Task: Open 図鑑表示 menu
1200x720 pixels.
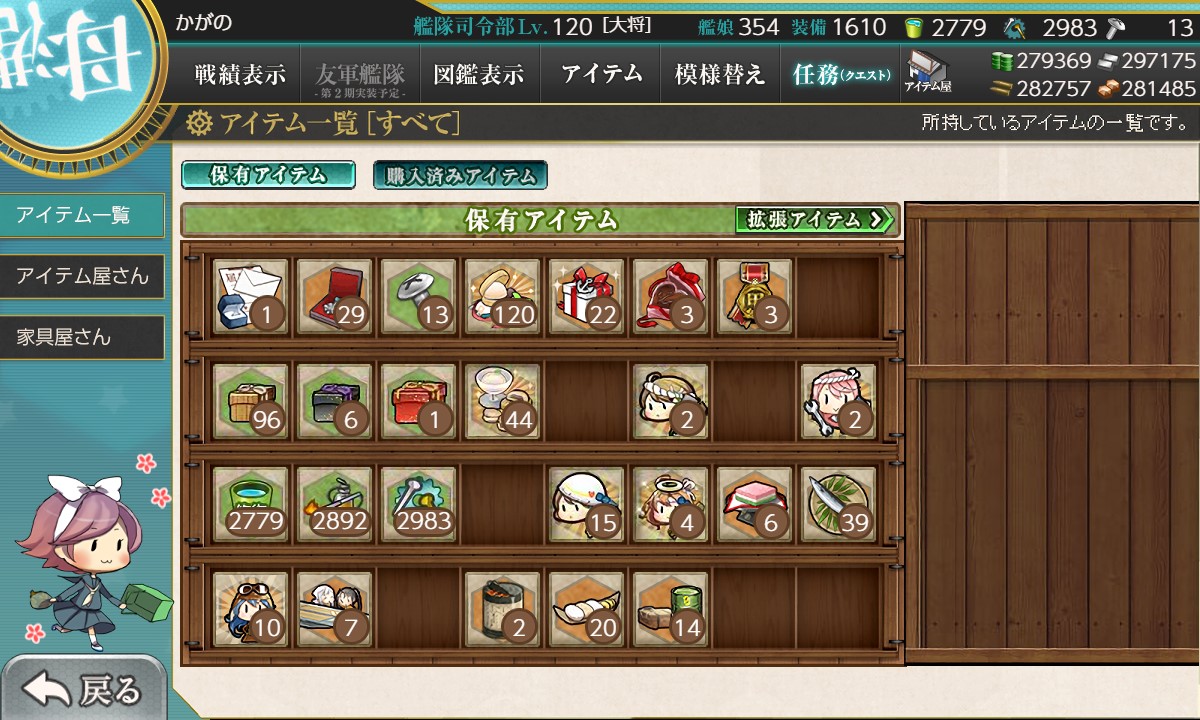Action: pos(479,74)
